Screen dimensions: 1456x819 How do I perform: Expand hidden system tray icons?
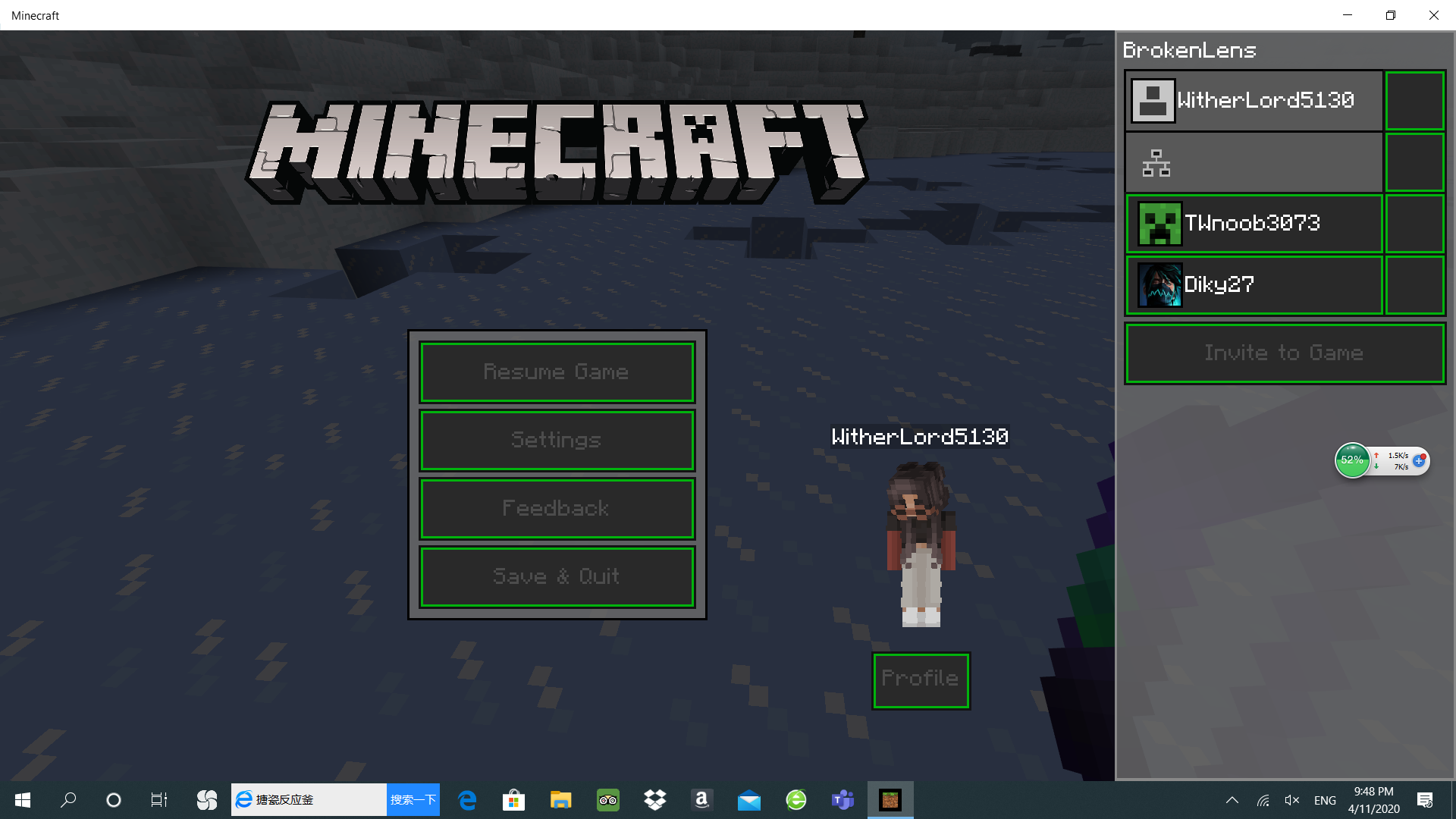tap(1232, 800)
